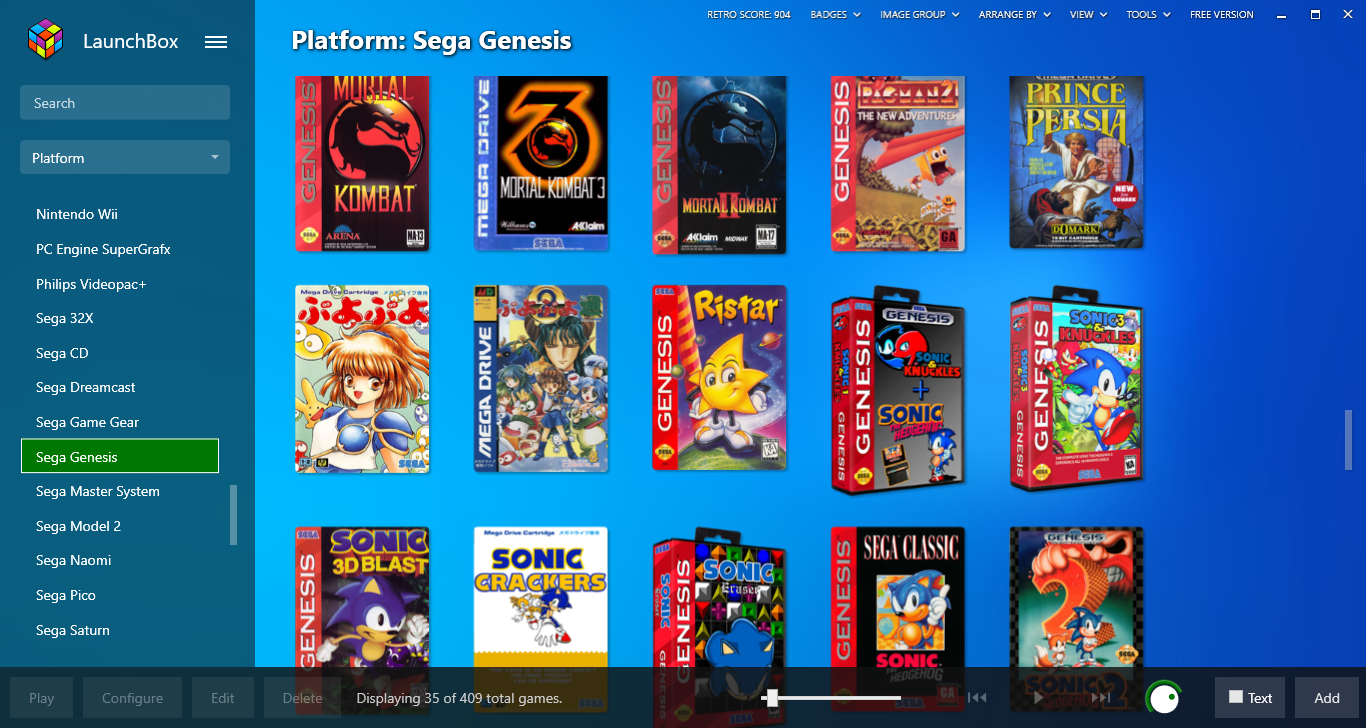1366x728 pixels.
Task: Toggle the Text checkbox button
Action: tap(1250, 698)
